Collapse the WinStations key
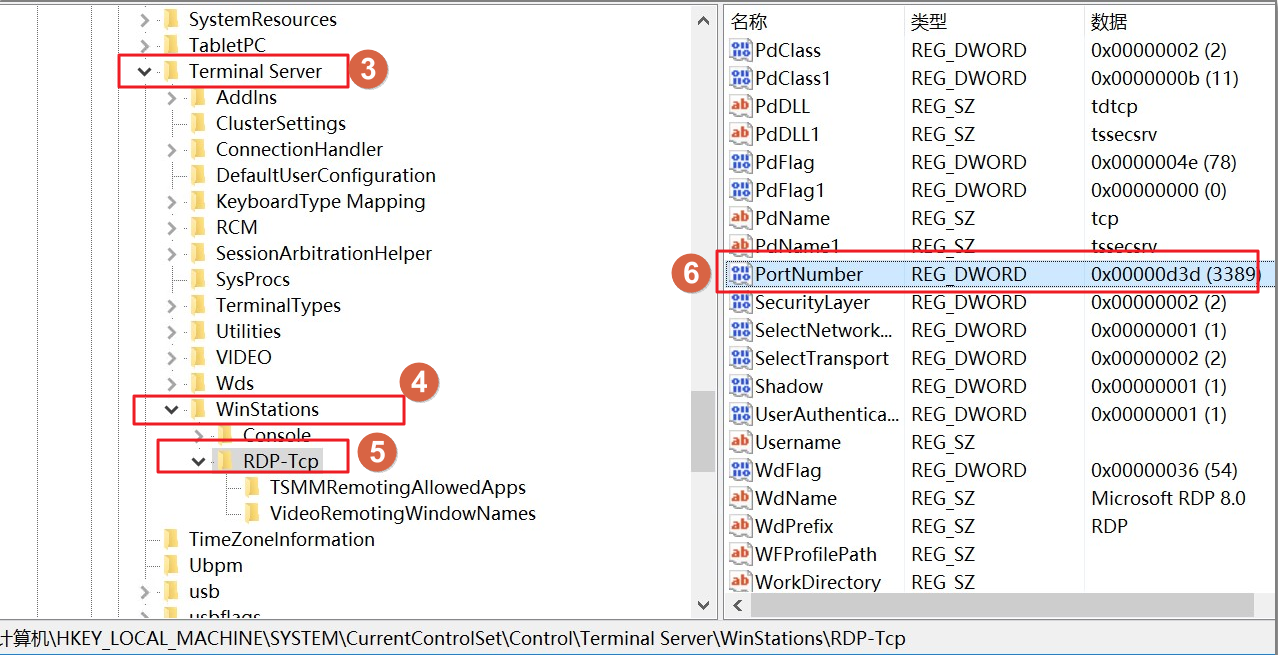1278x655 pixels. [x=172, y=409]
